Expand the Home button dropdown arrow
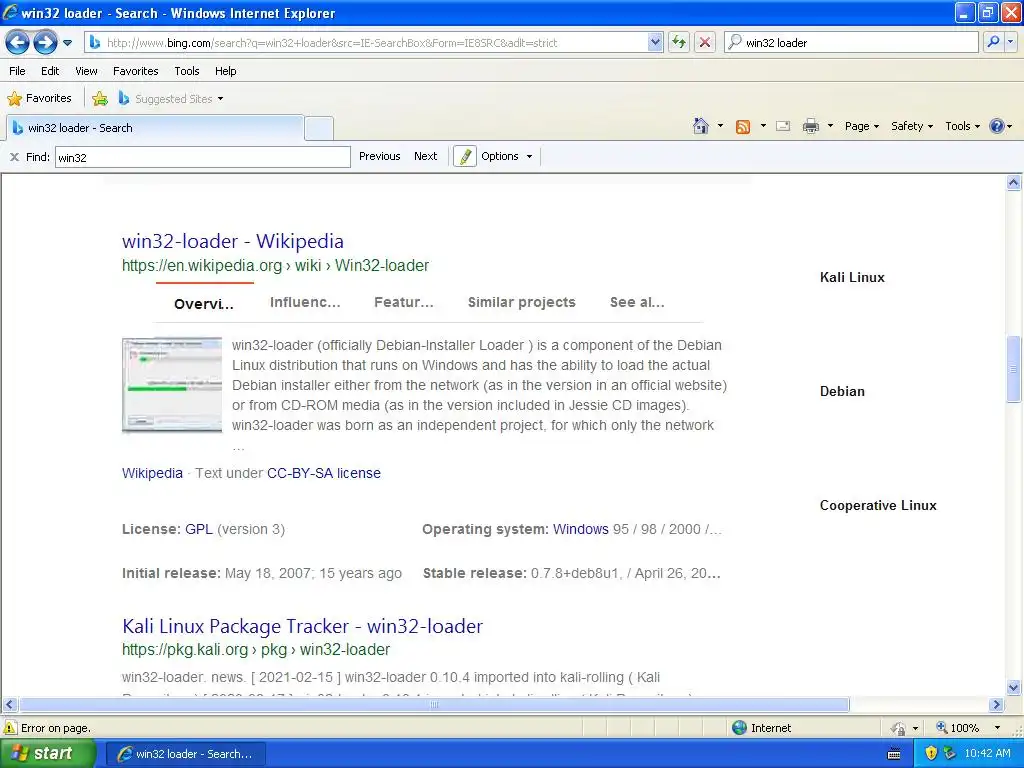 tap(720, 126)
